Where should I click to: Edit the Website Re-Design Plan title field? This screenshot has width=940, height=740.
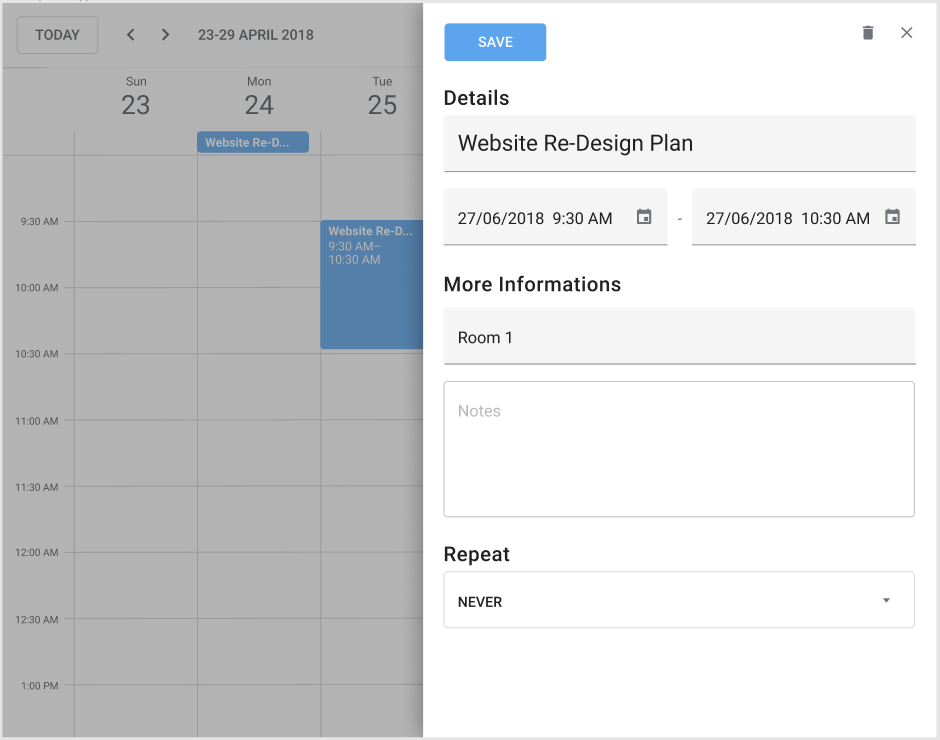(x=679, y=143)
